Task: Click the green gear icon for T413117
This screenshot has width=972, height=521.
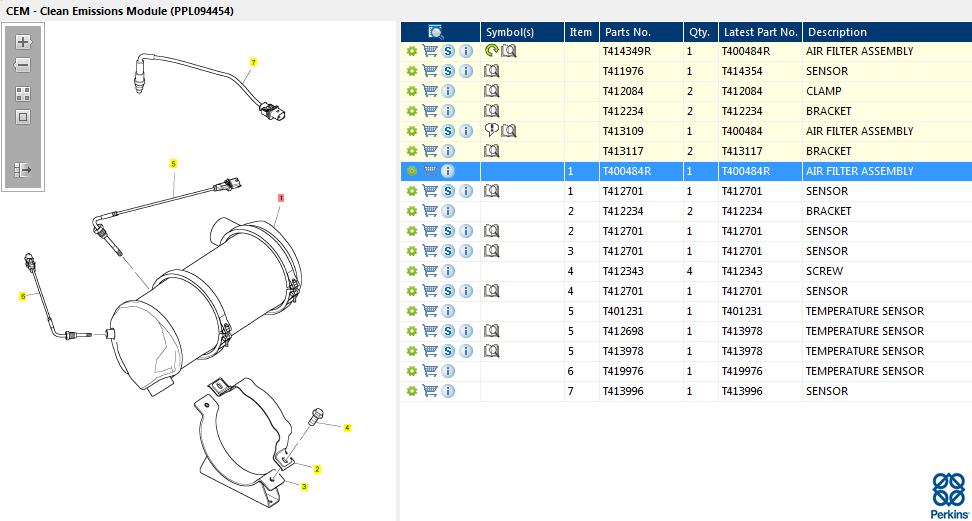Action: [411, 151]
